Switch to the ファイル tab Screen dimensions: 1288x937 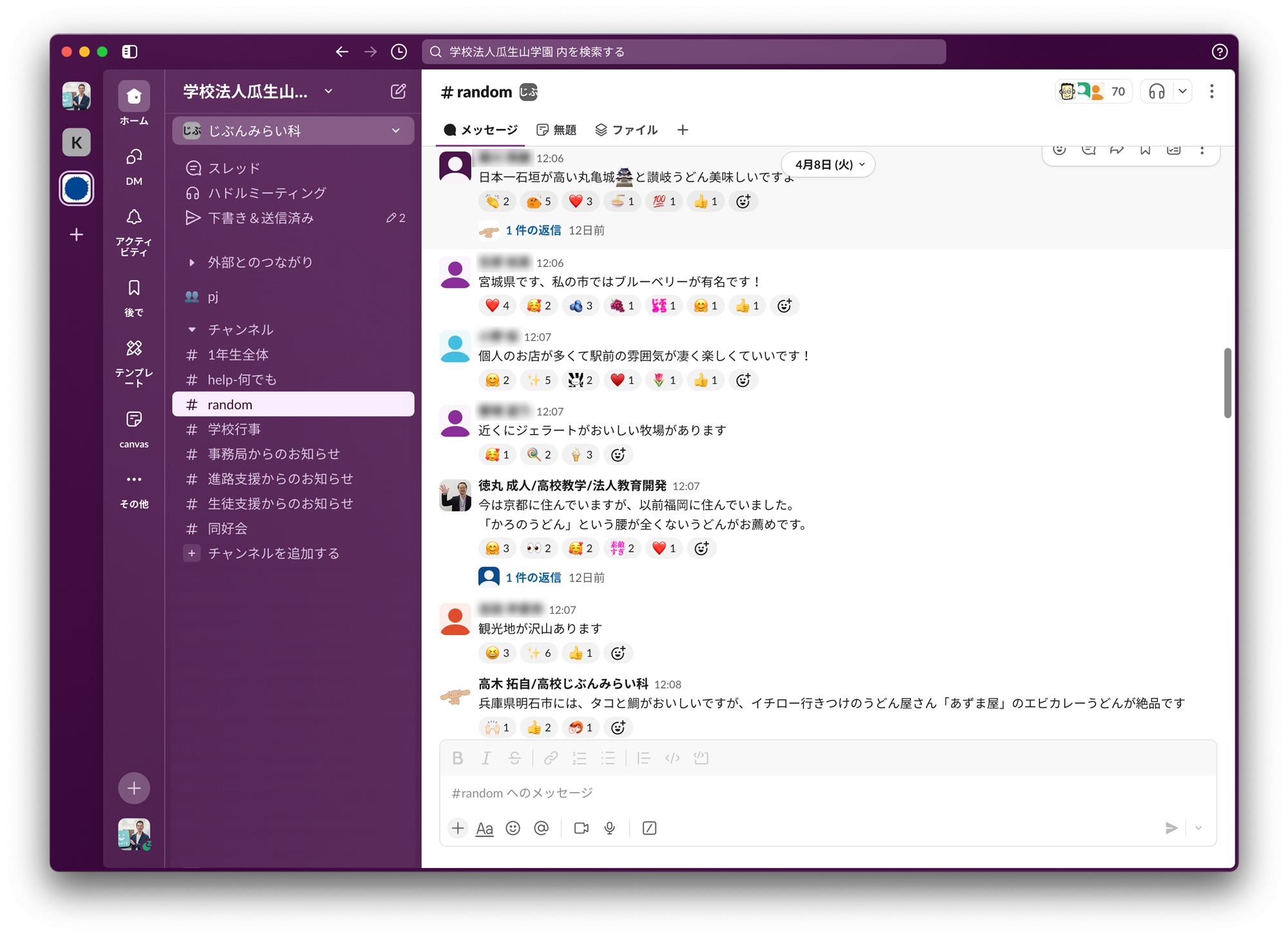click(x=626, y=130)
